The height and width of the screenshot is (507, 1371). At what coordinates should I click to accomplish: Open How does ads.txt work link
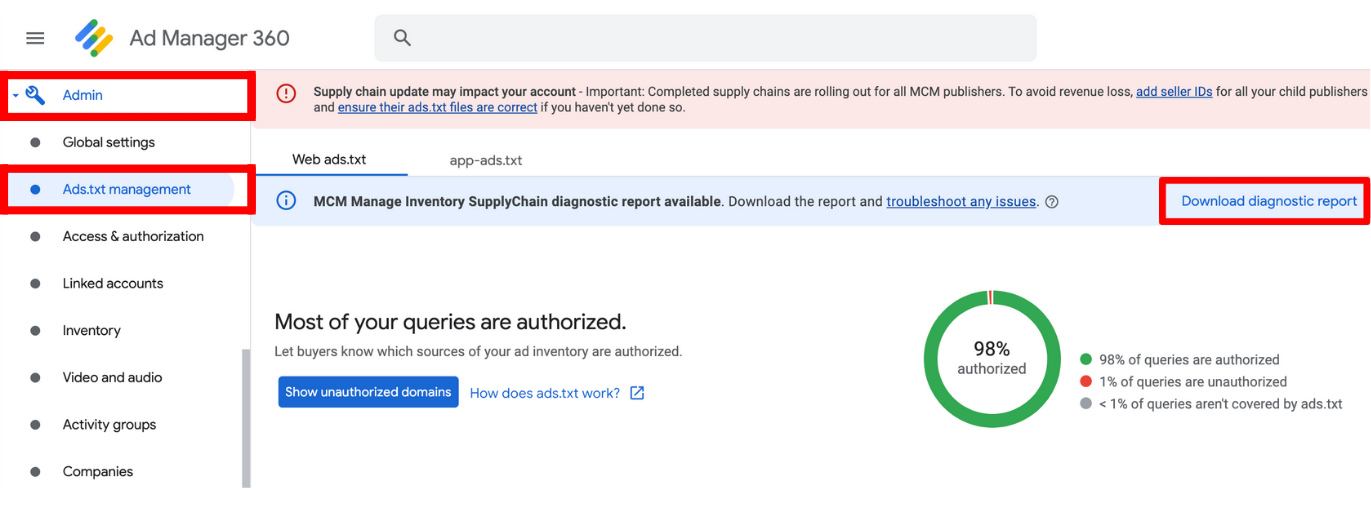[x=545, y=393]
